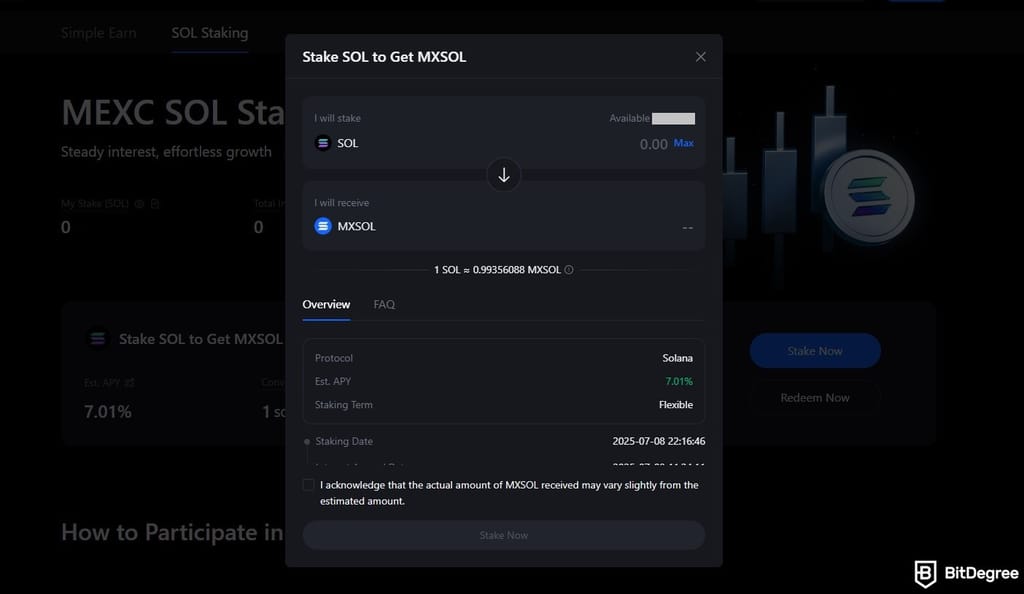Image resolution: width=1024 pixels, height=594 pixels.
Task: Click the Solana icon beside Stake SOL card title
Action: point(98,339)
